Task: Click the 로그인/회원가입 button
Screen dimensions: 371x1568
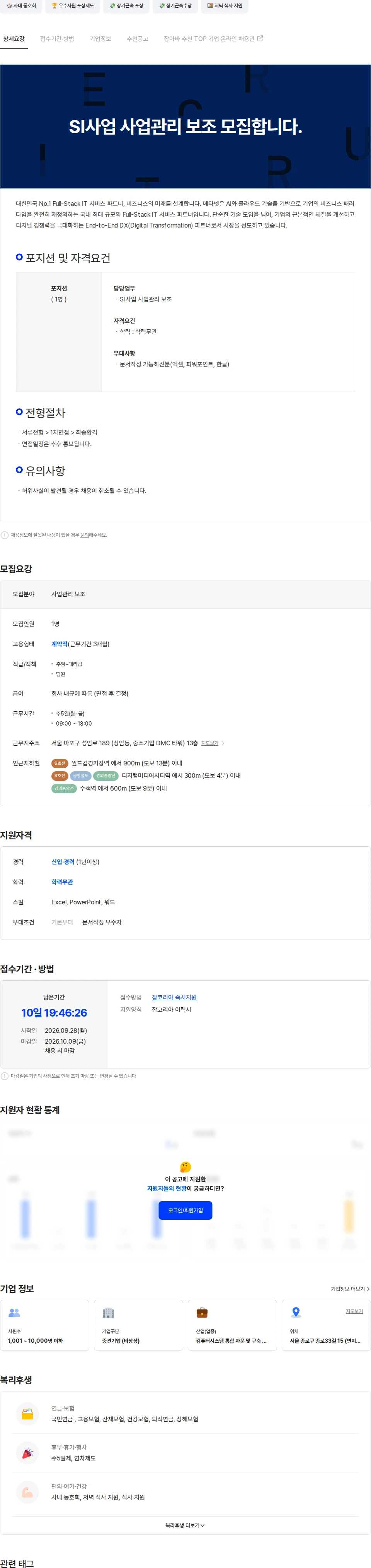Action: (x=185, y=1211)
